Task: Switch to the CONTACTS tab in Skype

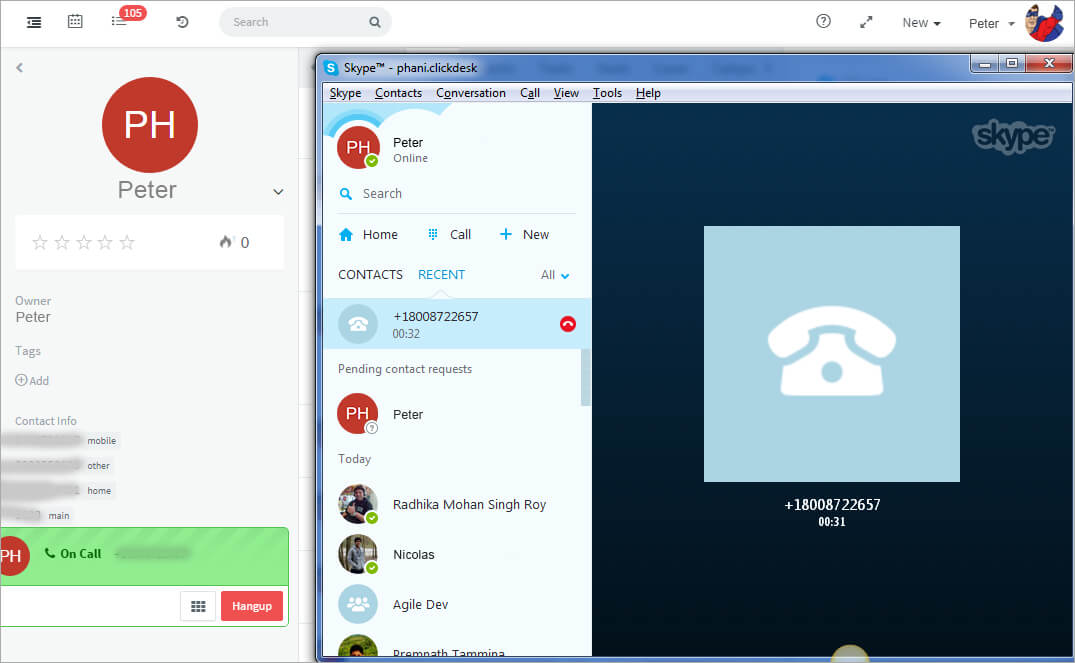Action: (x=370, y=274)
